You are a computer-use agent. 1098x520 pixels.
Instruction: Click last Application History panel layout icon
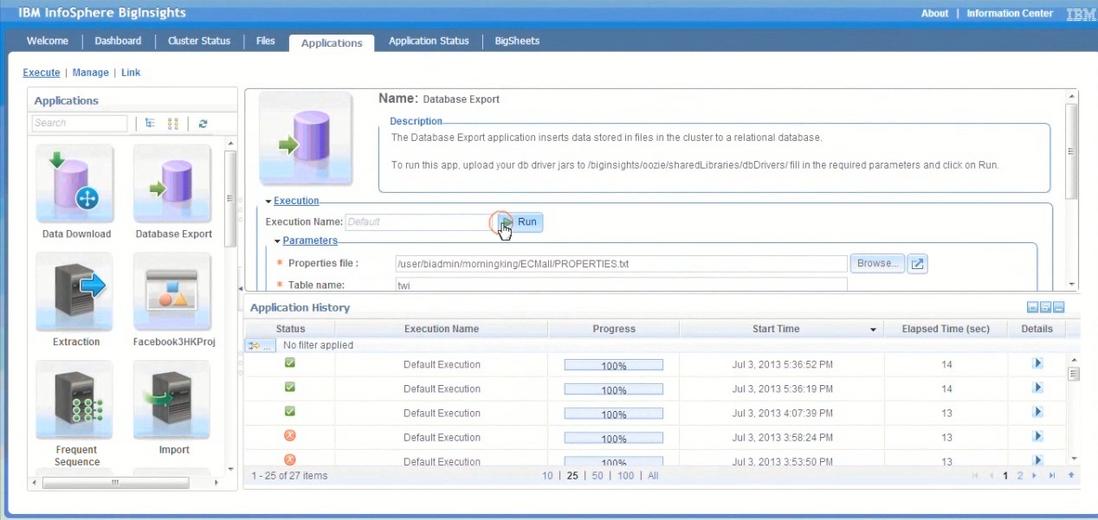tap(1059, 307)
